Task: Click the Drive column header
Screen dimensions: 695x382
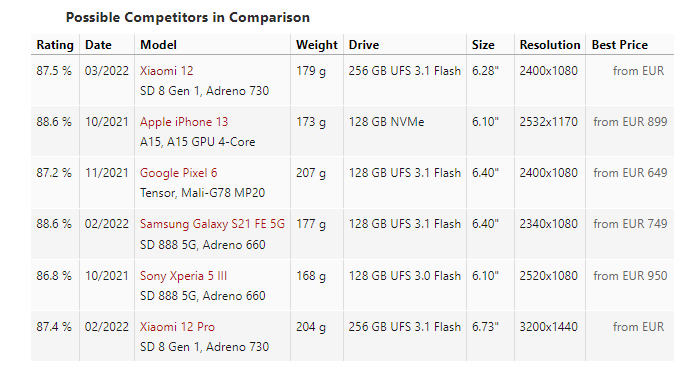Action: pos(364,45)
